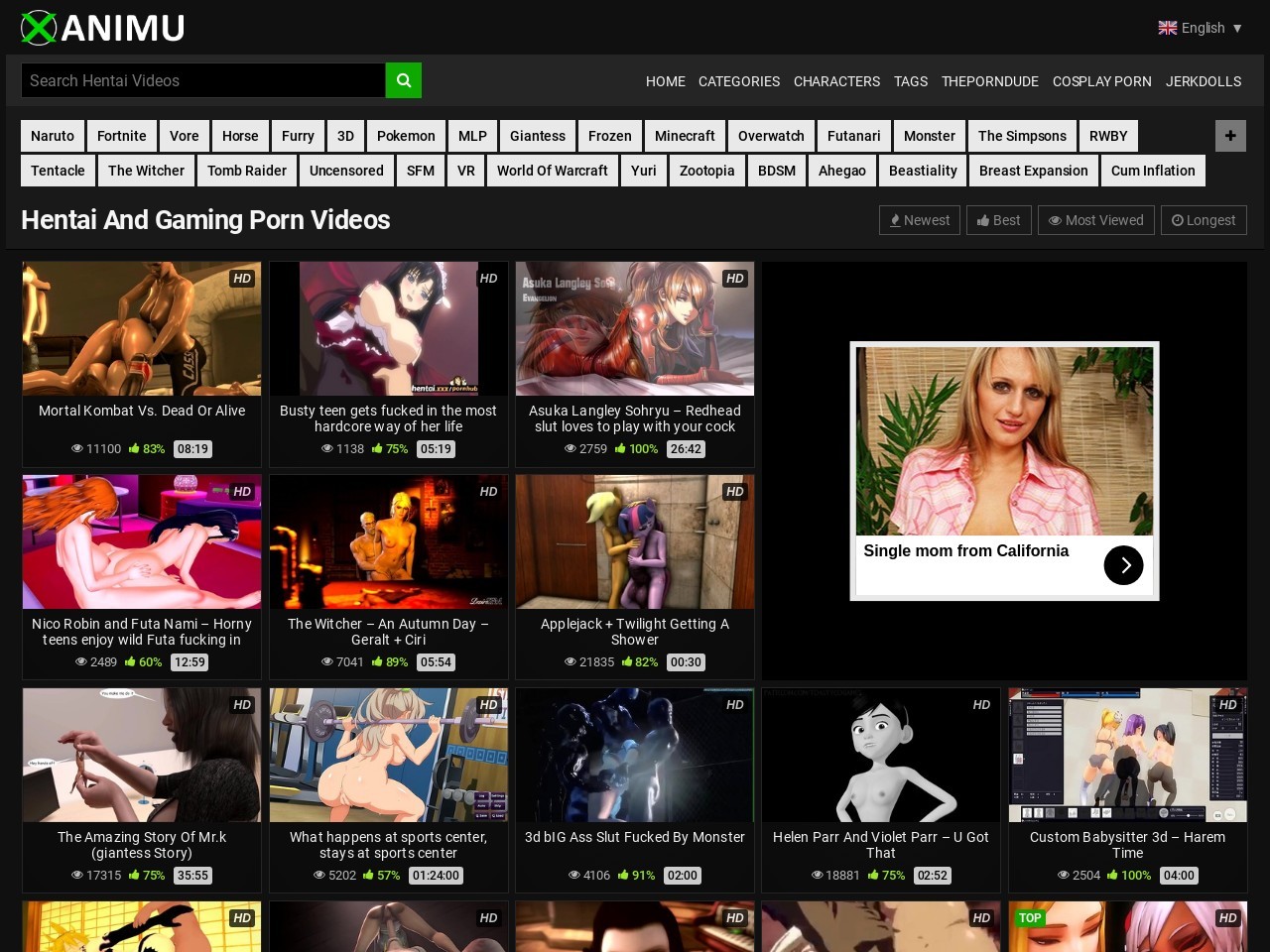1270x952 pixels.
Task: Click the ad's round arrow button
Action: (1123, 565)
